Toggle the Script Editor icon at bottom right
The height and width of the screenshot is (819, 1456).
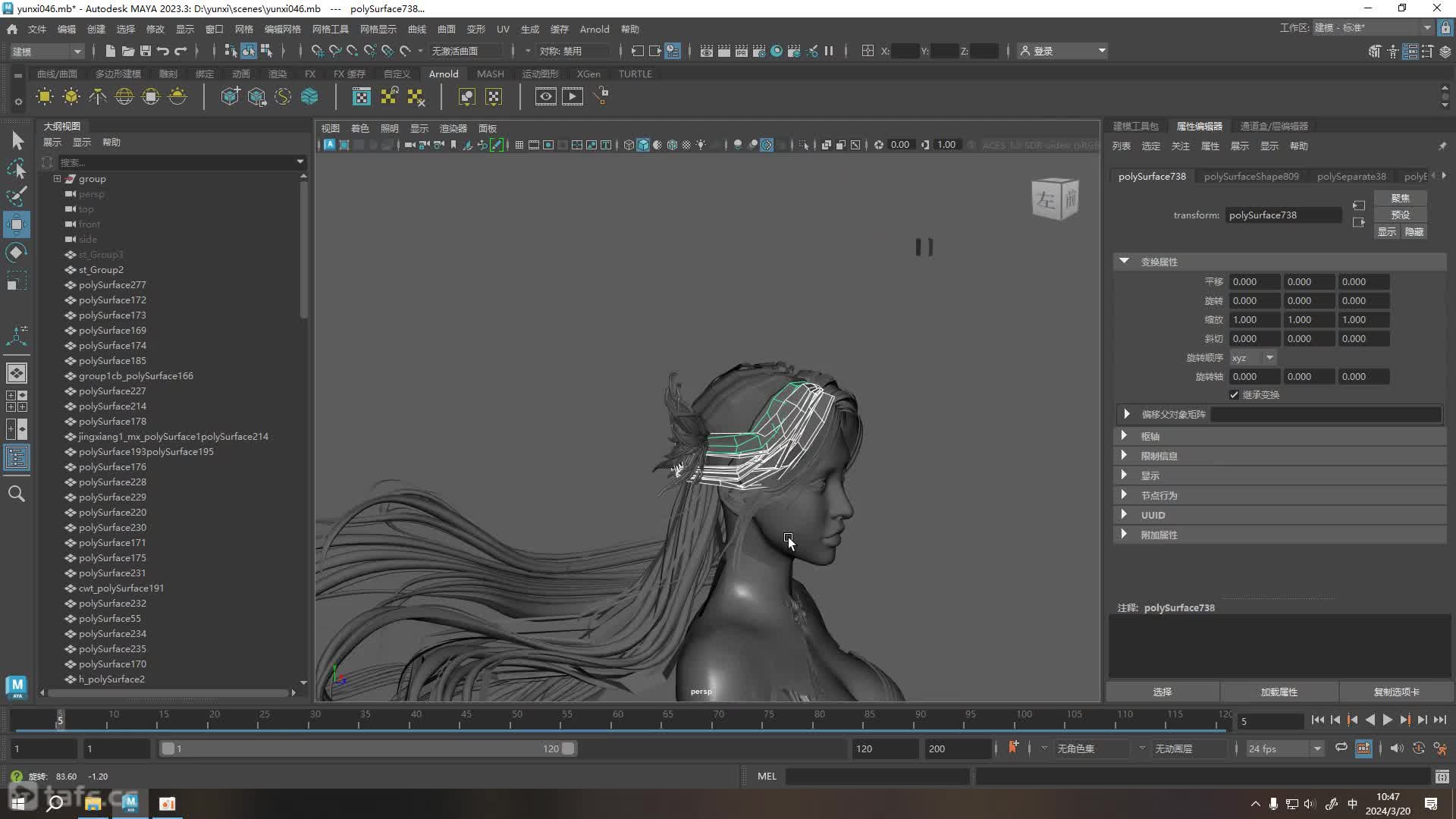(x=1442, y=777)
